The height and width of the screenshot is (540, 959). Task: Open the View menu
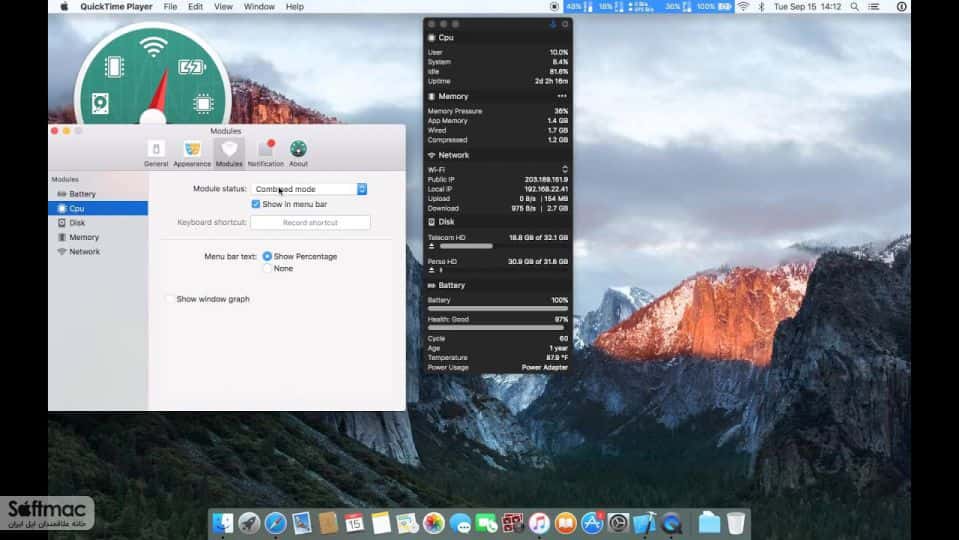pyautogui.click(x=223, y=7)
